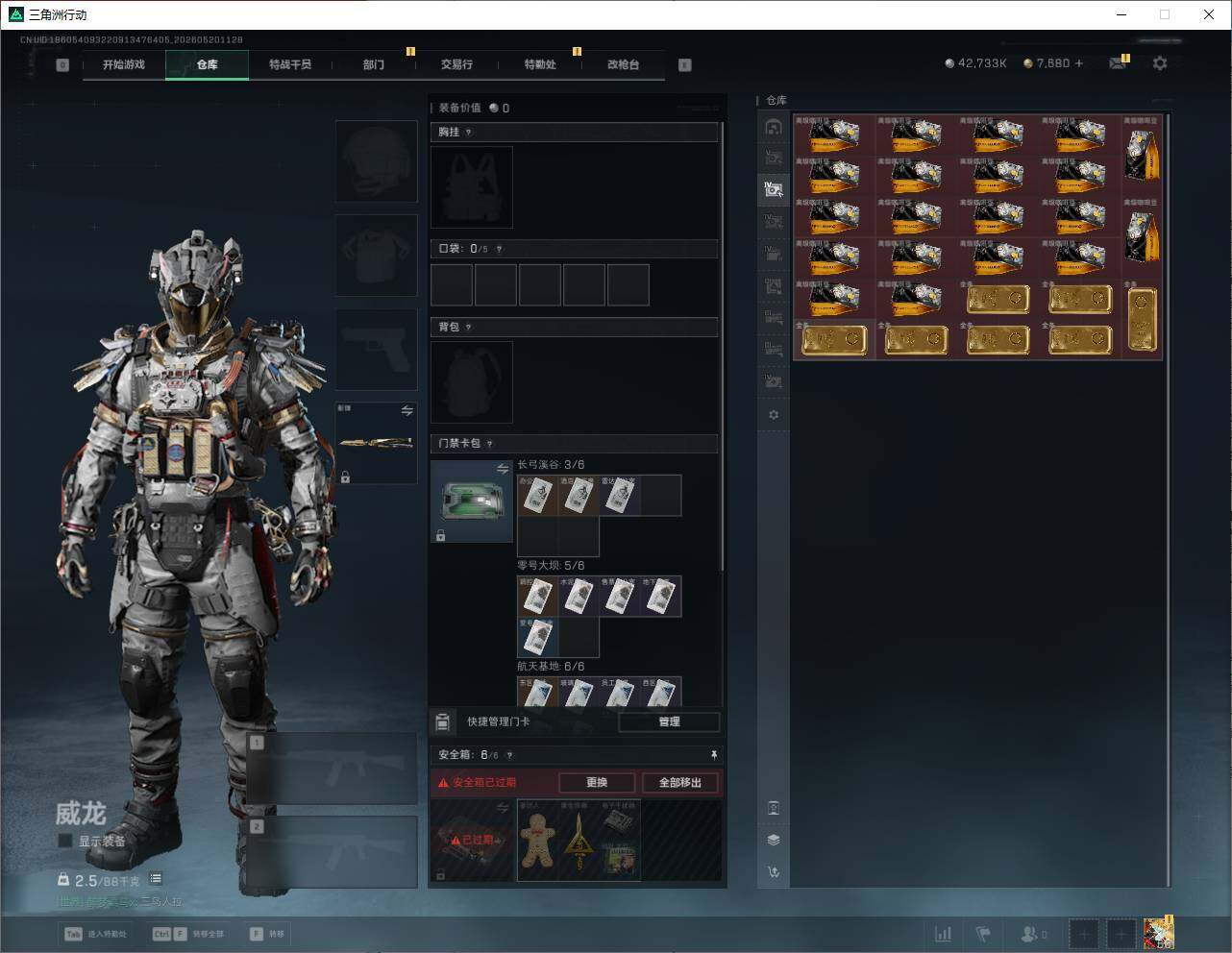Select the green keycard case item

click(472, 501)
